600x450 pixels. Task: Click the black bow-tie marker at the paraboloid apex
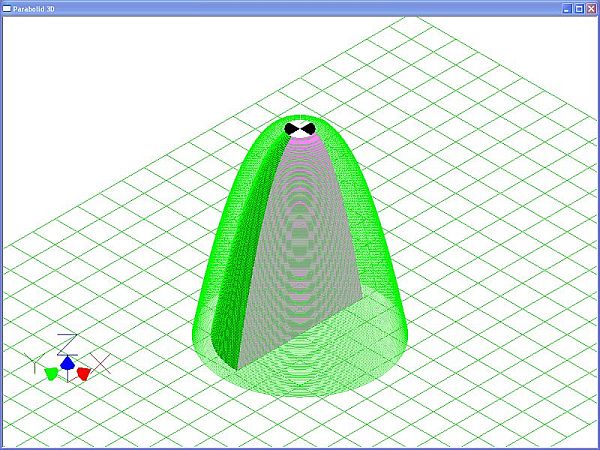(x=300, y=129)
